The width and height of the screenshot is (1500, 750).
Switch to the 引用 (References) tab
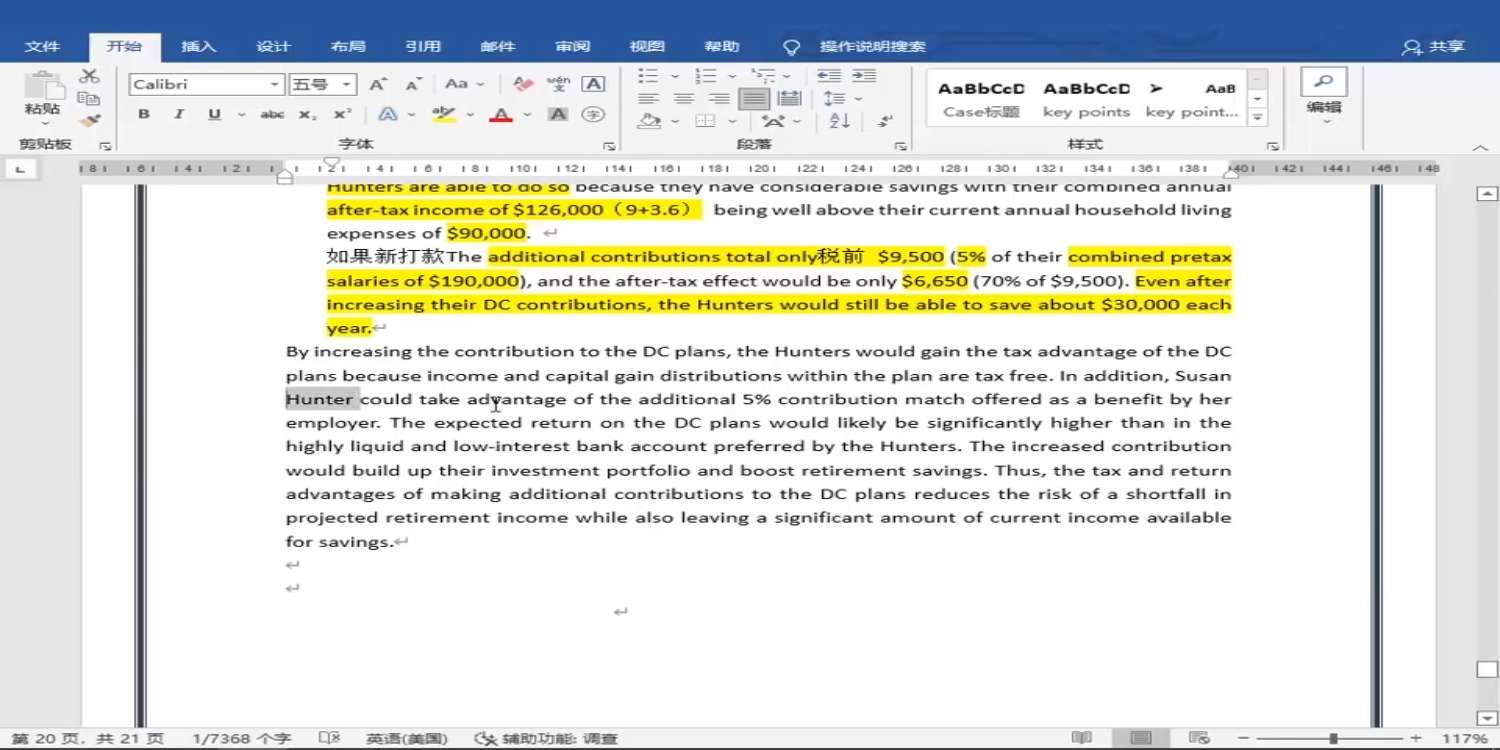coord(423,47)
